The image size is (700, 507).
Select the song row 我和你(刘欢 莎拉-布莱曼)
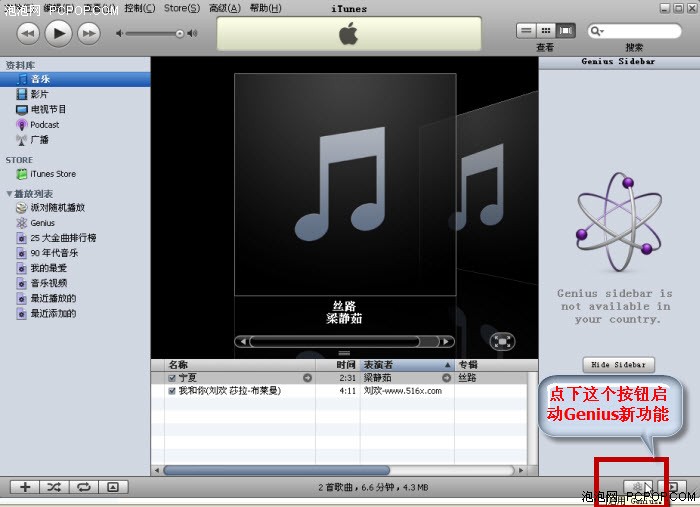pyautogui.click(x=339, y=391)
